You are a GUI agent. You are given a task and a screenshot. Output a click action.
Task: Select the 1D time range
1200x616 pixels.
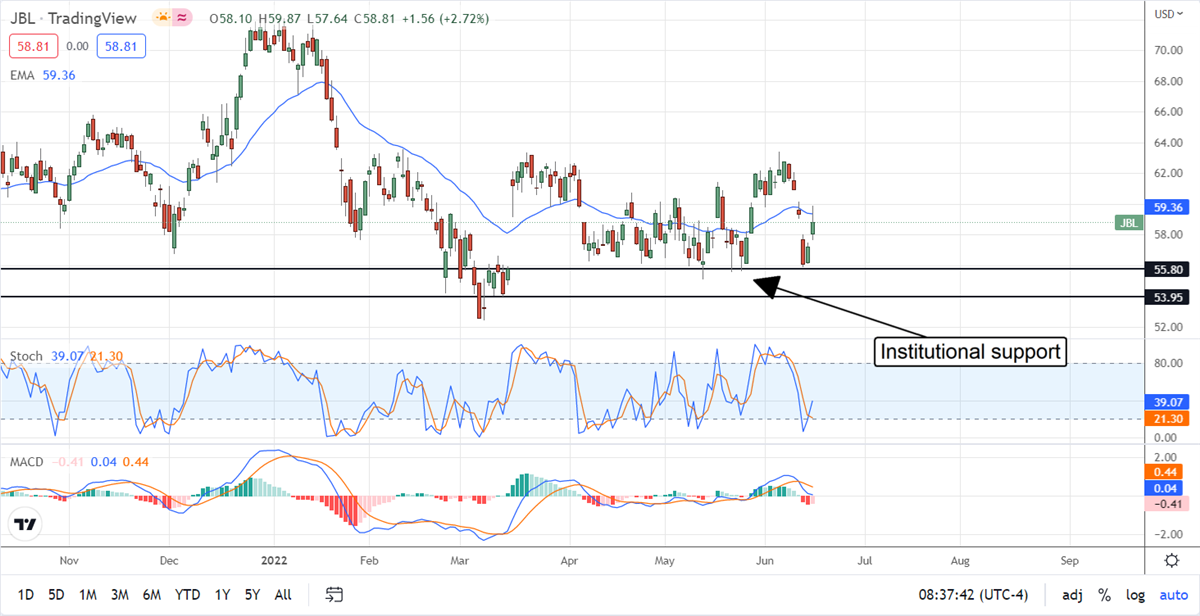tap(25, 594)
